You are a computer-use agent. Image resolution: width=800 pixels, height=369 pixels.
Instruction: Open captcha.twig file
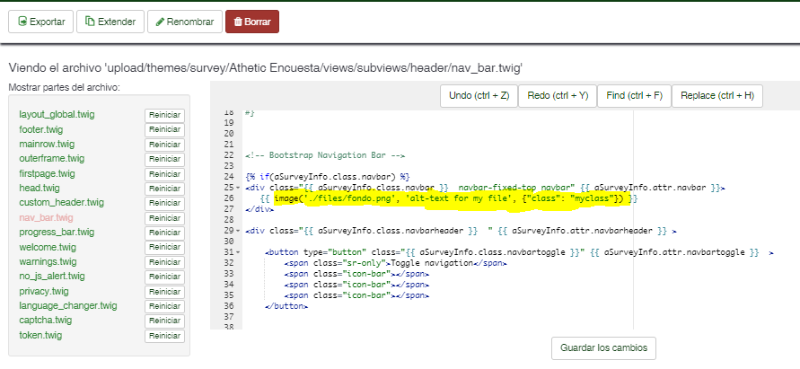(45, 320)
